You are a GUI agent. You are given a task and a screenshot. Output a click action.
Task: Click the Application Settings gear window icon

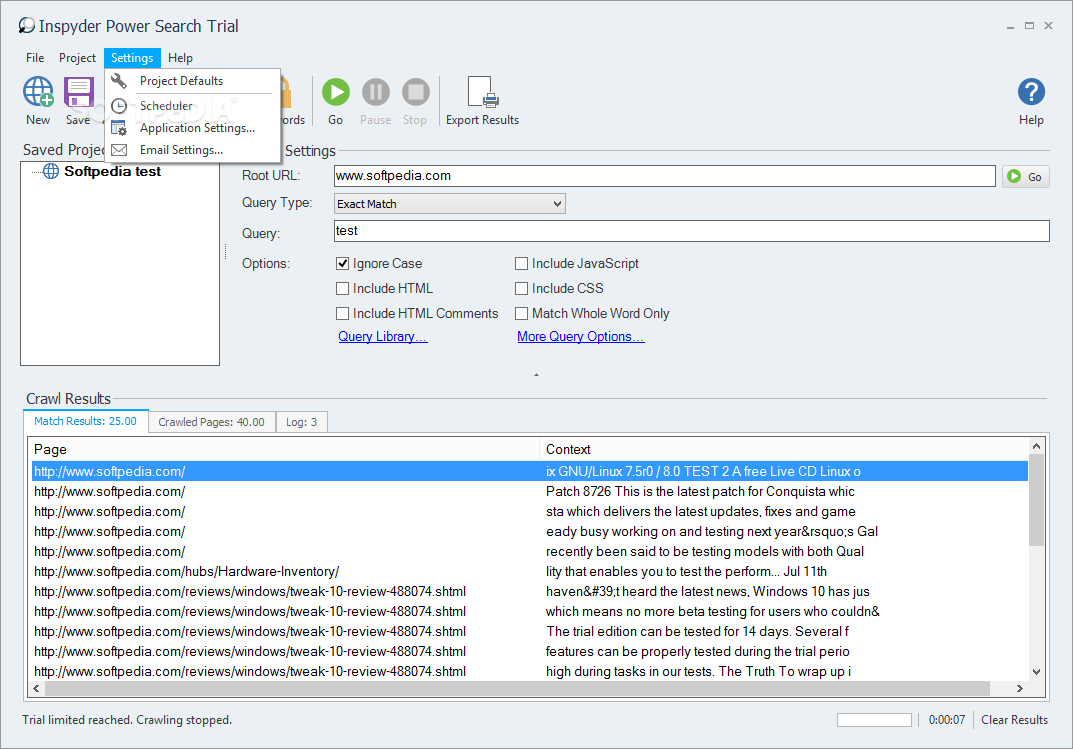119,128
